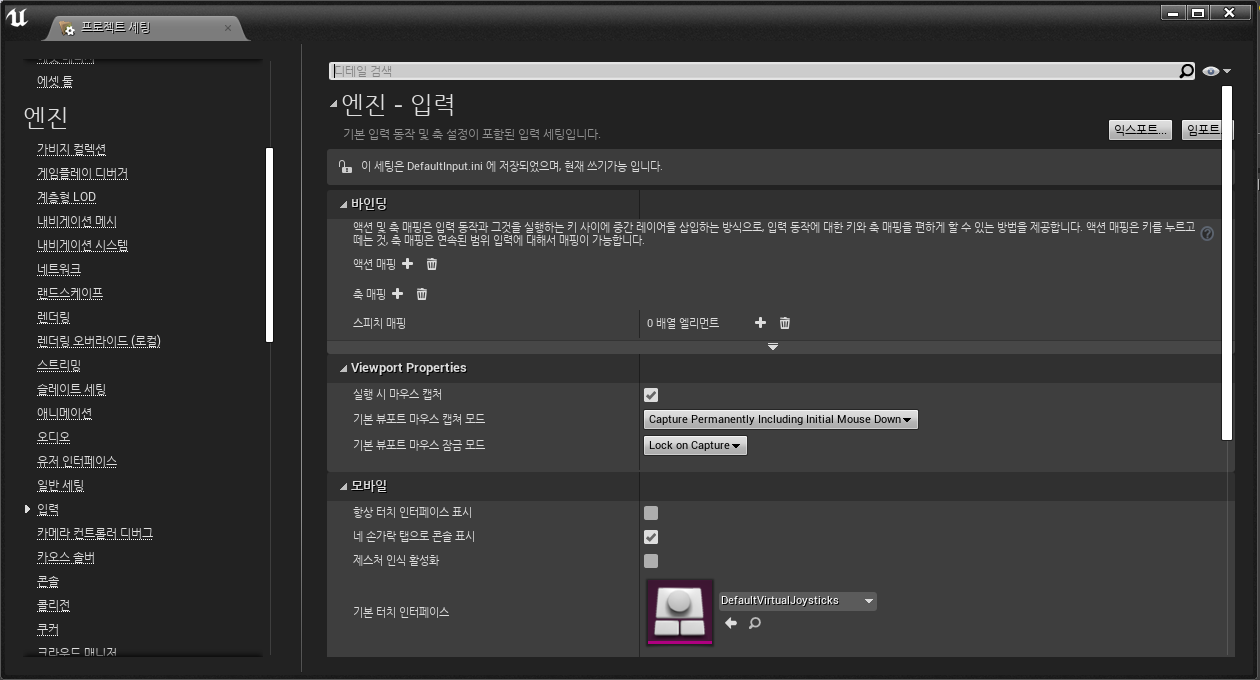Delete all 축 매핑 with trash icon
1260x680 pixels.
422,294
